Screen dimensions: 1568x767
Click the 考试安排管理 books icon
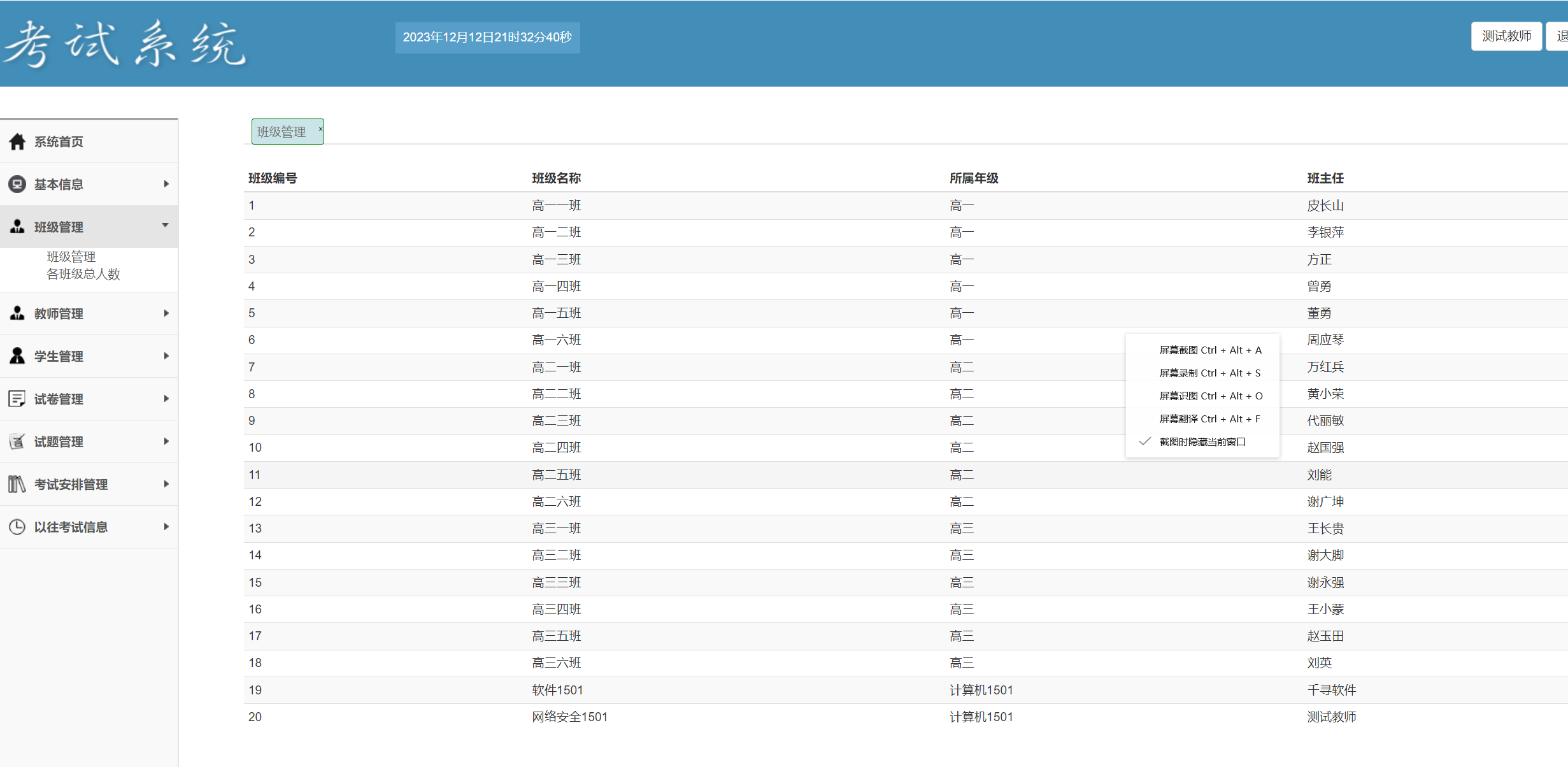tap(17, 484)
